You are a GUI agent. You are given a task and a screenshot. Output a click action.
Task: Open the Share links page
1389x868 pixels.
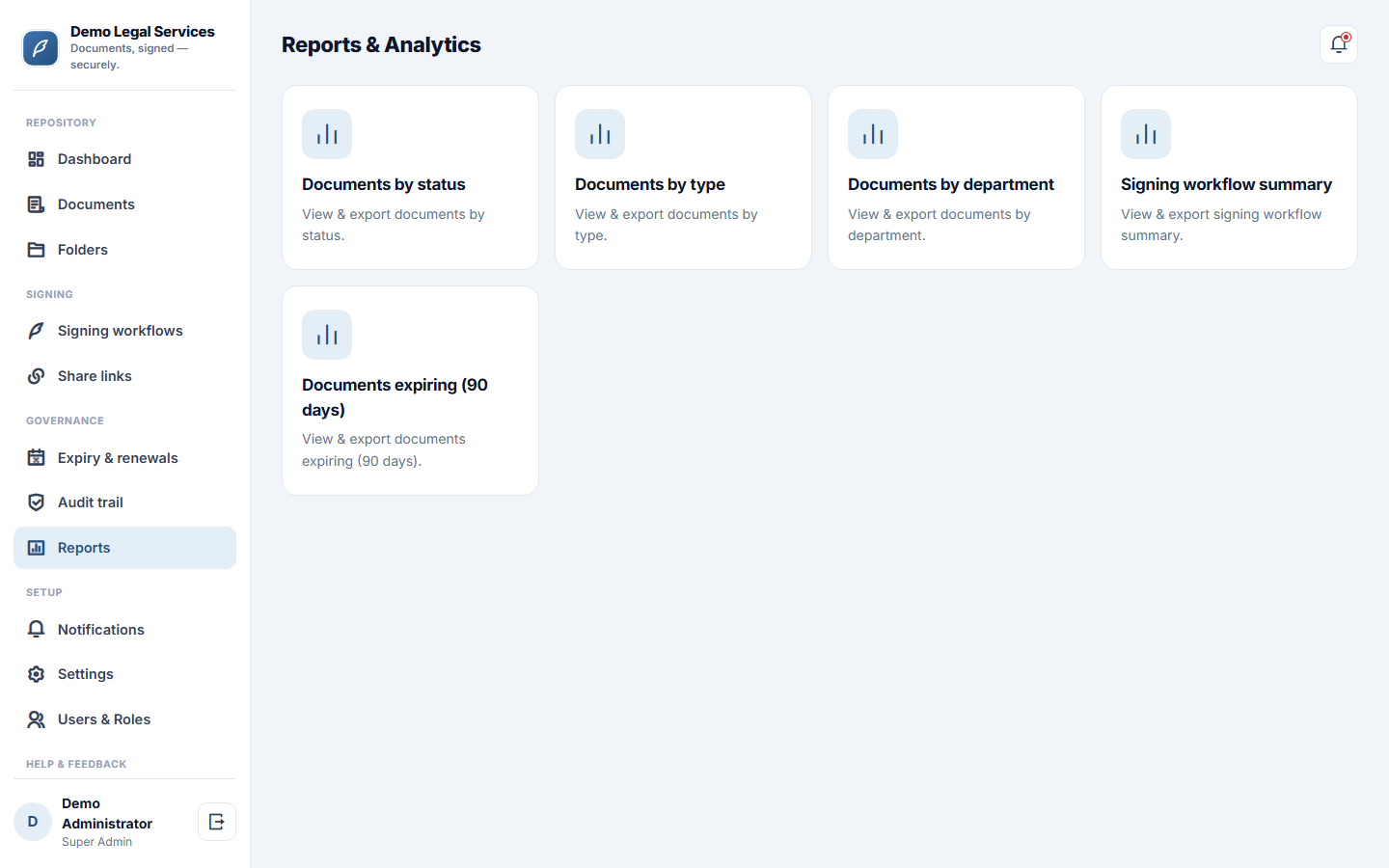[124, 376]
